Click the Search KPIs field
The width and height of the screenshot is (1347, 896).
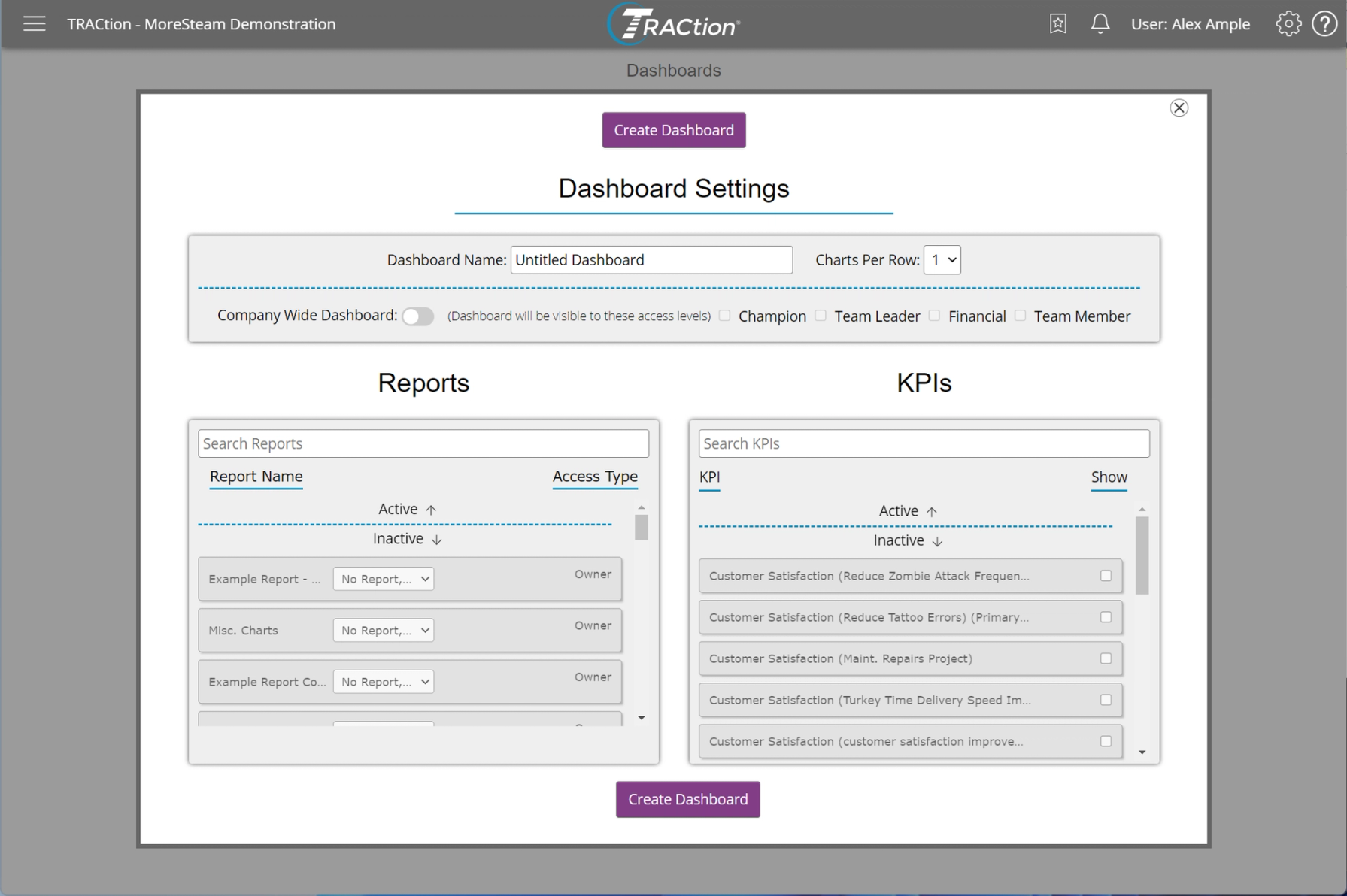(x=924, y=443)
